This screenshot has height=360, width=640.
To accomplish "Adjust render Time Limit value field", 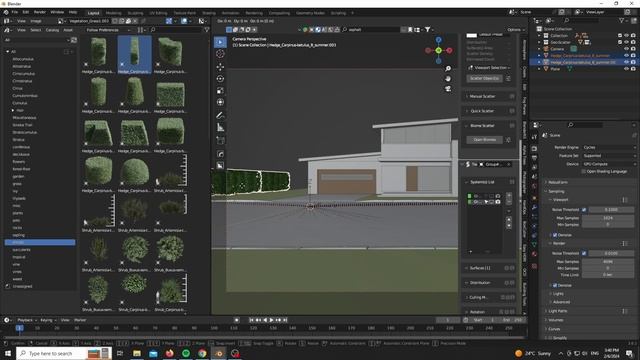I will [x=608, y=275].
